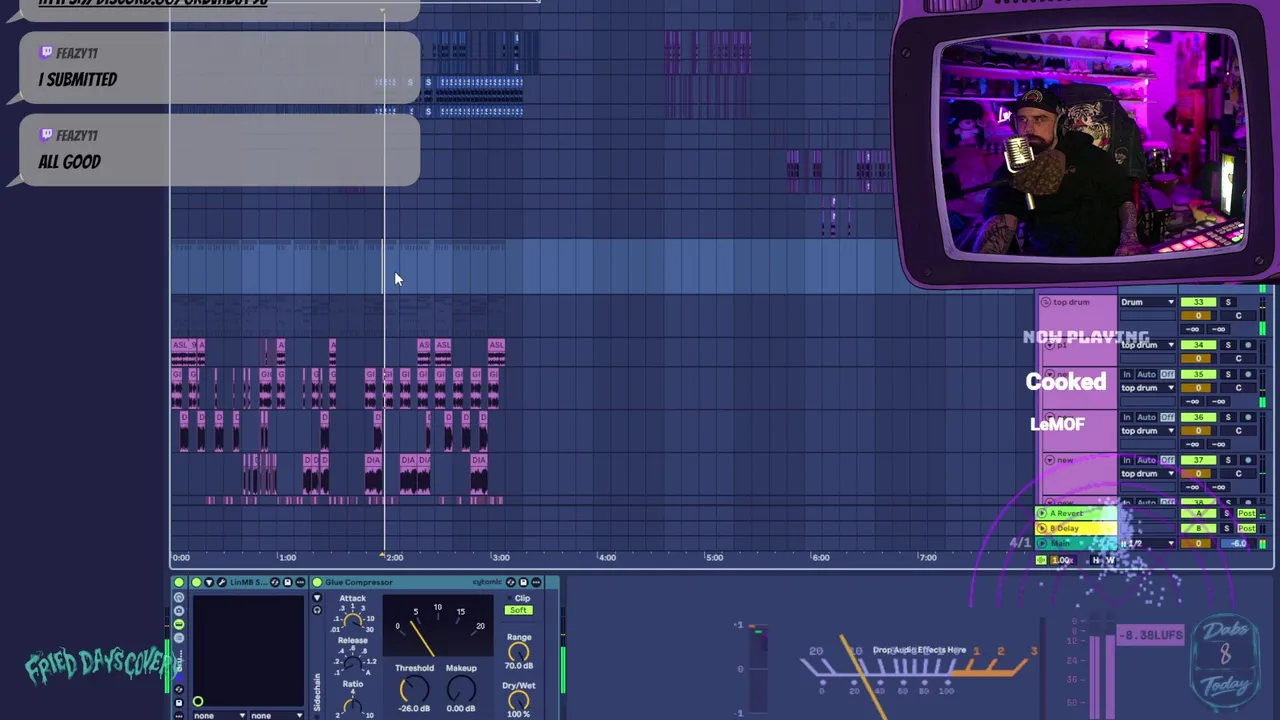Expand Glue Compressor sidechain section triangle
The width and height of the screenshot is (1280, 720).
pos(317,597)
